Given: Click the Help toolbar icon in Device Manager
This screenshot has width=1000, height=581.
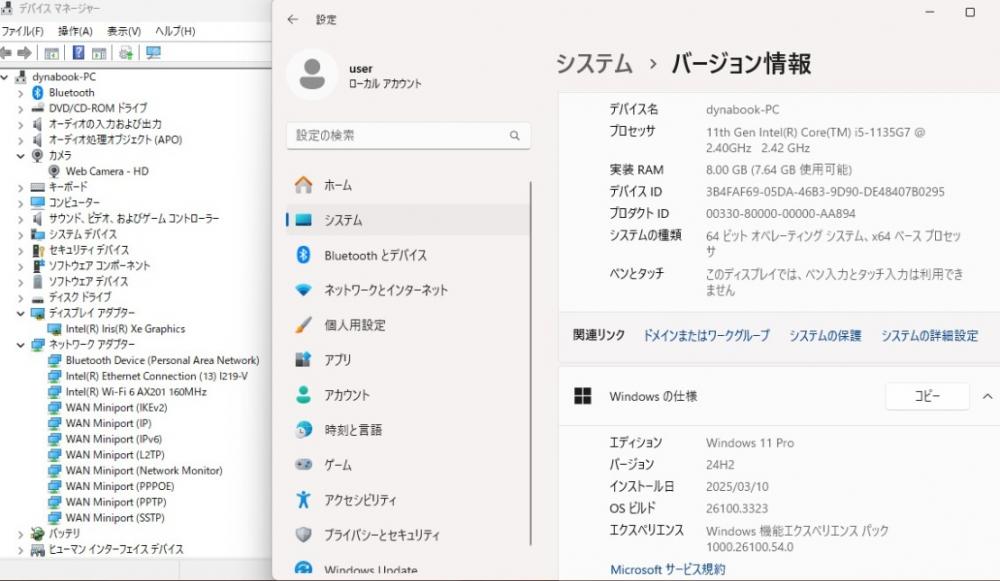Looking at the screenshot, I should click(x=78, y=52).
